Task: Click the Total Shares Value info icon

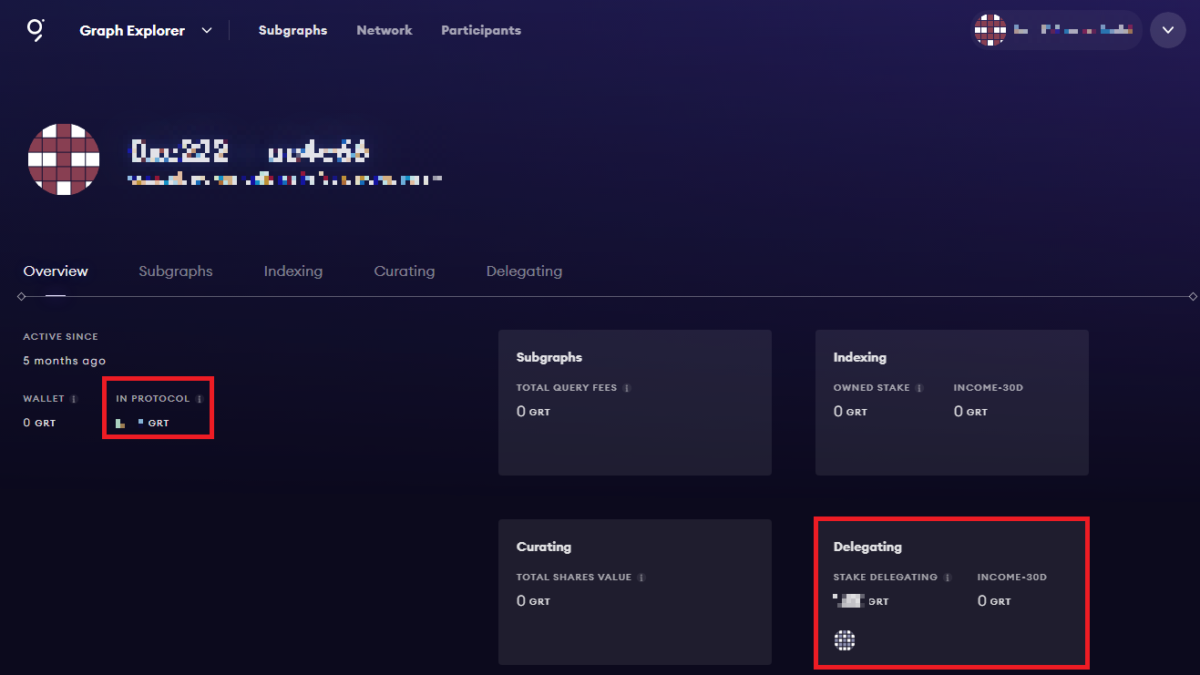Action: click(x=642, y=577)
